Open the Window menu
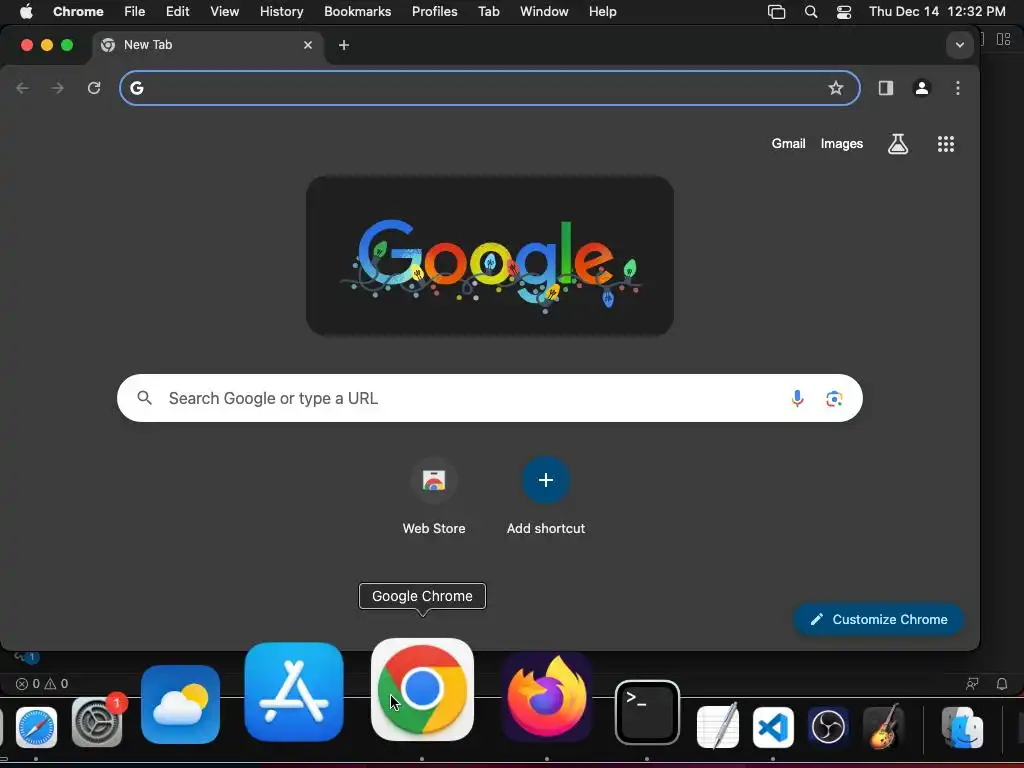1024x768 pixels. click(544, 12)
